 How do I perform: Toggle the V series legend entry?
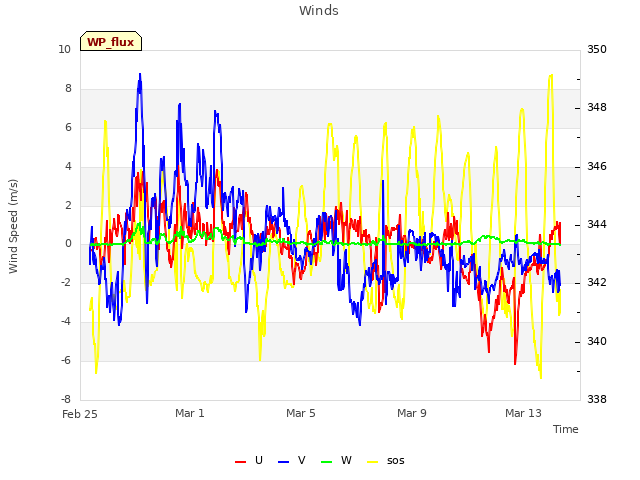(x=291, y=461)
